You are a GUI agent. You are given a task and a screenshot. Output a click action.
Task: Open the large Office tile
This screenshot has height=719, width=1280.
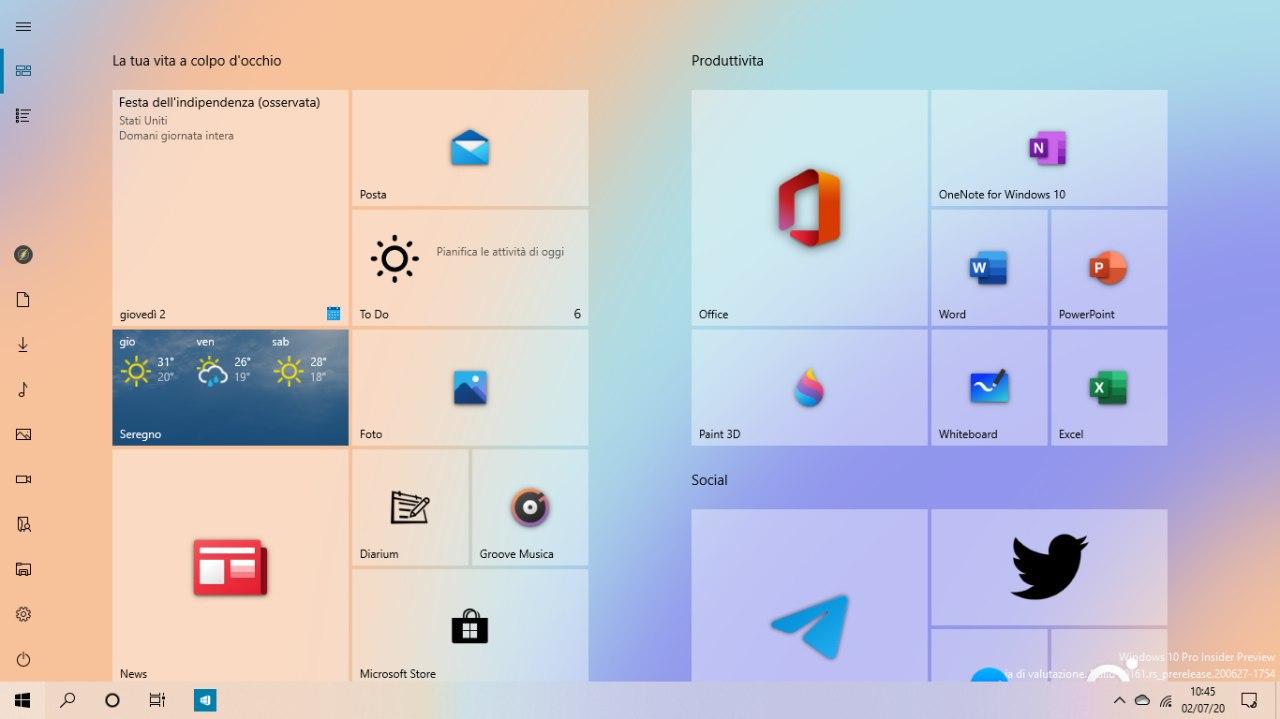click(x=809, y=208)
